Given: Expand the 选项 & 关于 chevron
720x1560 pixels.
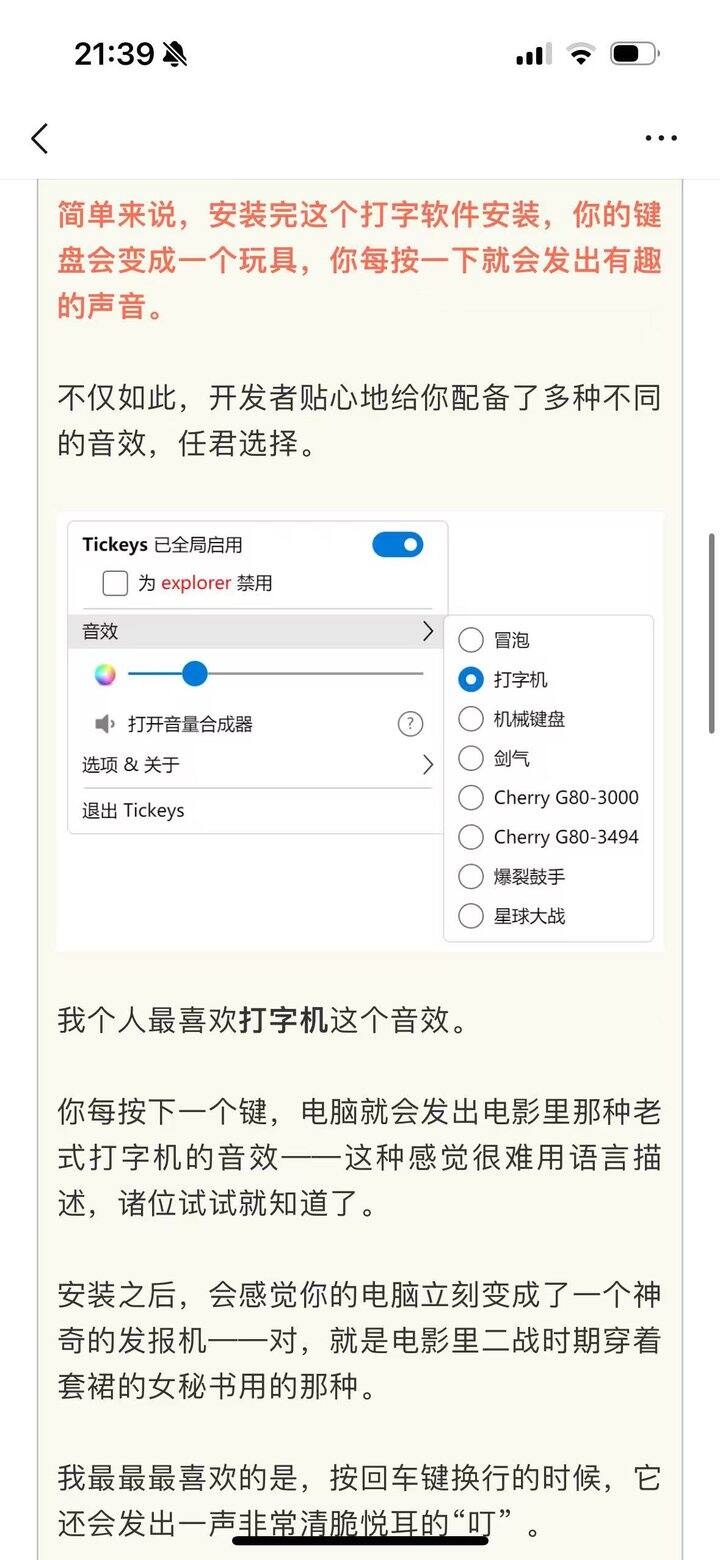Looking at the screenshot, I should (x=428, y=765).
